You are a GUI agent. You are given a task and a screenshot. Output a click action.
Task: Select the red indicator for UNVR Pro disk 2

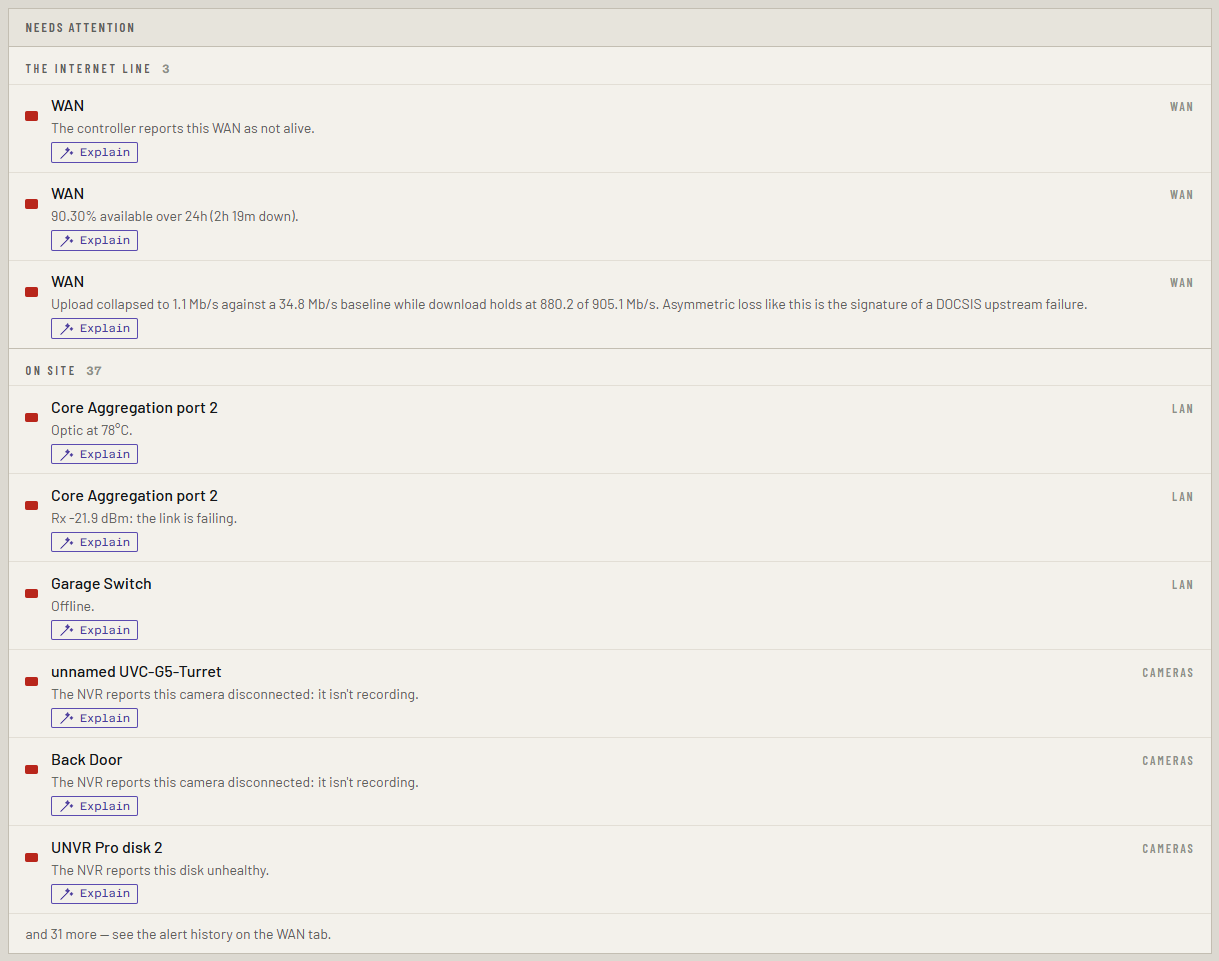(x=32, y=858)
